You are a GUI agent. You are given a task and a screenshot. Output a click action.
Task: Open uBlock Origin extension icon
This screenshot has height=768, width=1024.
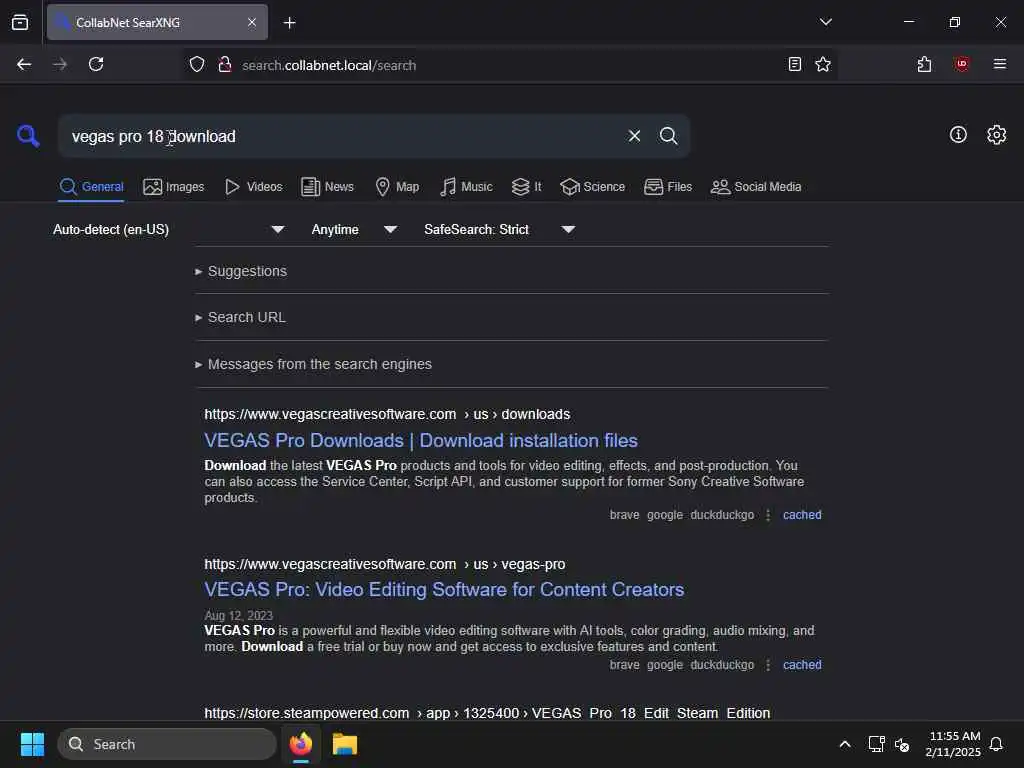pyautogui.click(x=962, y=64)
